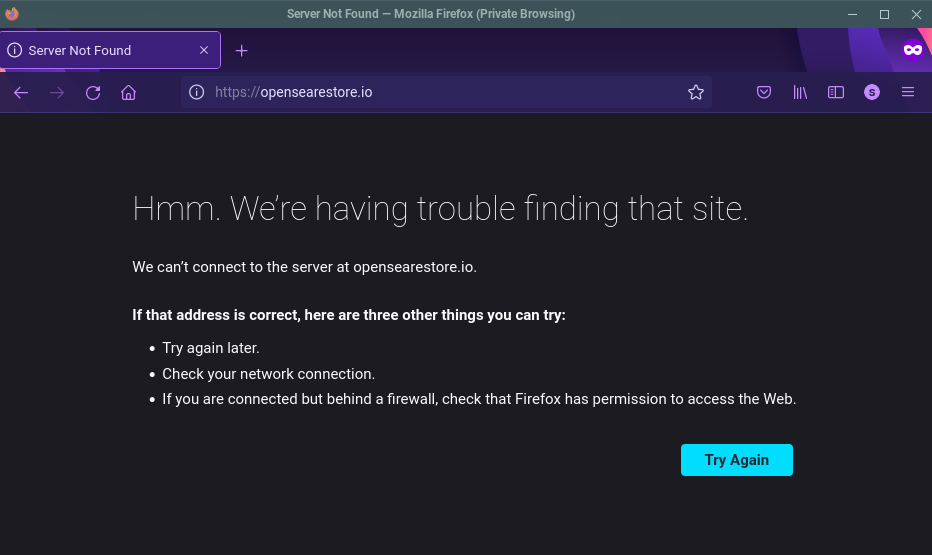The image size is (932, 555).
Task: Click the heading 'Hmm. We're having trouble finding that site.'
Action: pos(440,209)
